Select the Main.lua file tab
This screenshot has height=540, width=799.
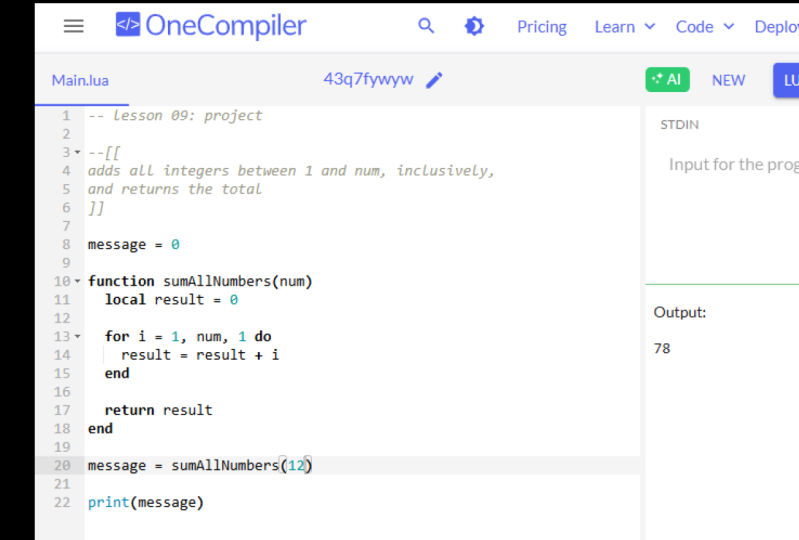[x=80, y=80]
